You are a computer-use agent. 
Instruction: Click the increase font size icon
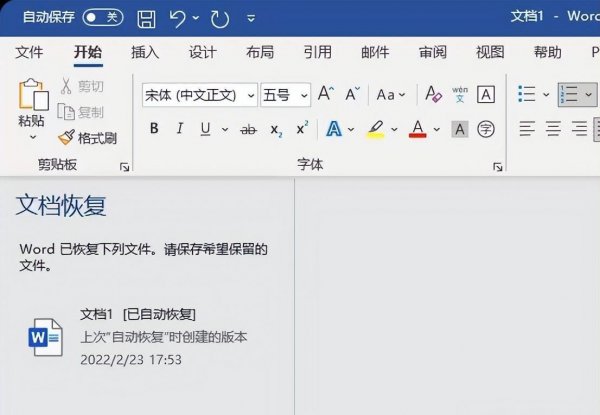(326, 94)
